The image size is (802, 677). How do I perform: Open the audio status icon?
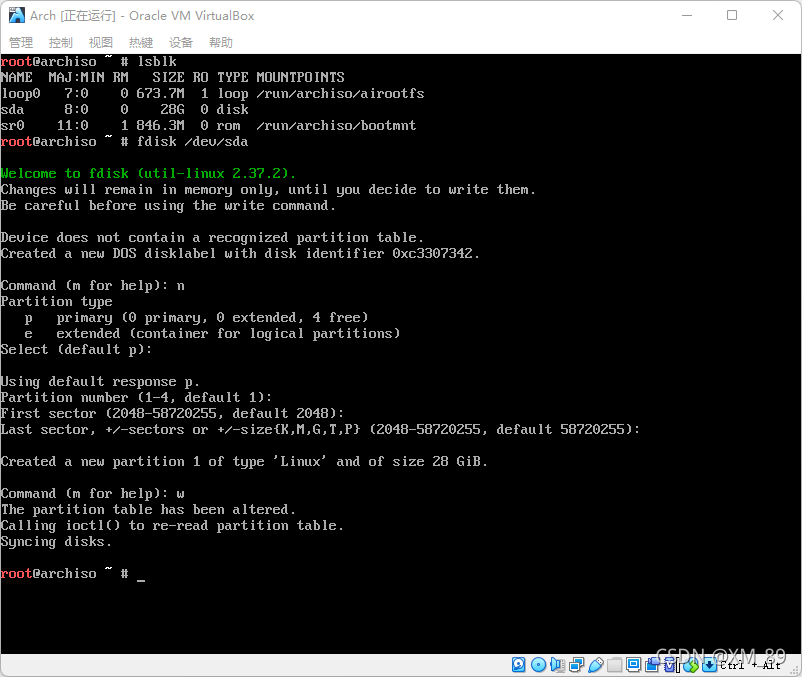pyautogui.click(x=557, y=664)
